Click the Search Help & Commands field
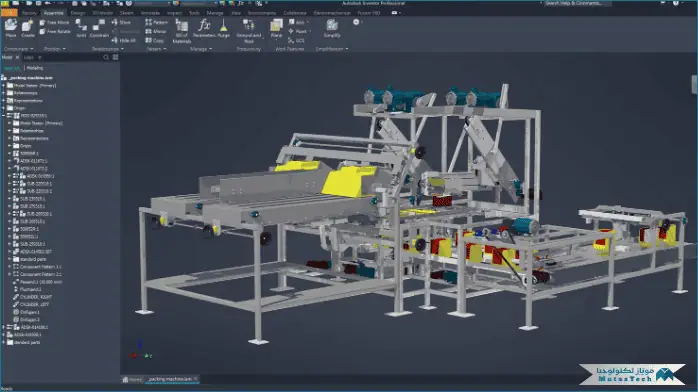Screen dimensions: 698x392 577,3
